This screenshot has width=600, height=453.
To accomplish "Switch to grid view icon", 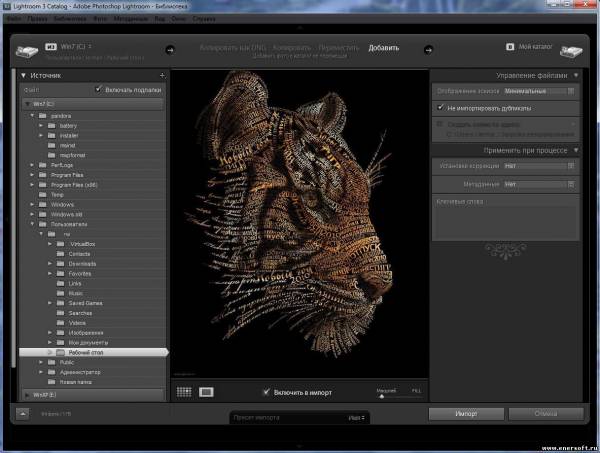I will [184, 392].
